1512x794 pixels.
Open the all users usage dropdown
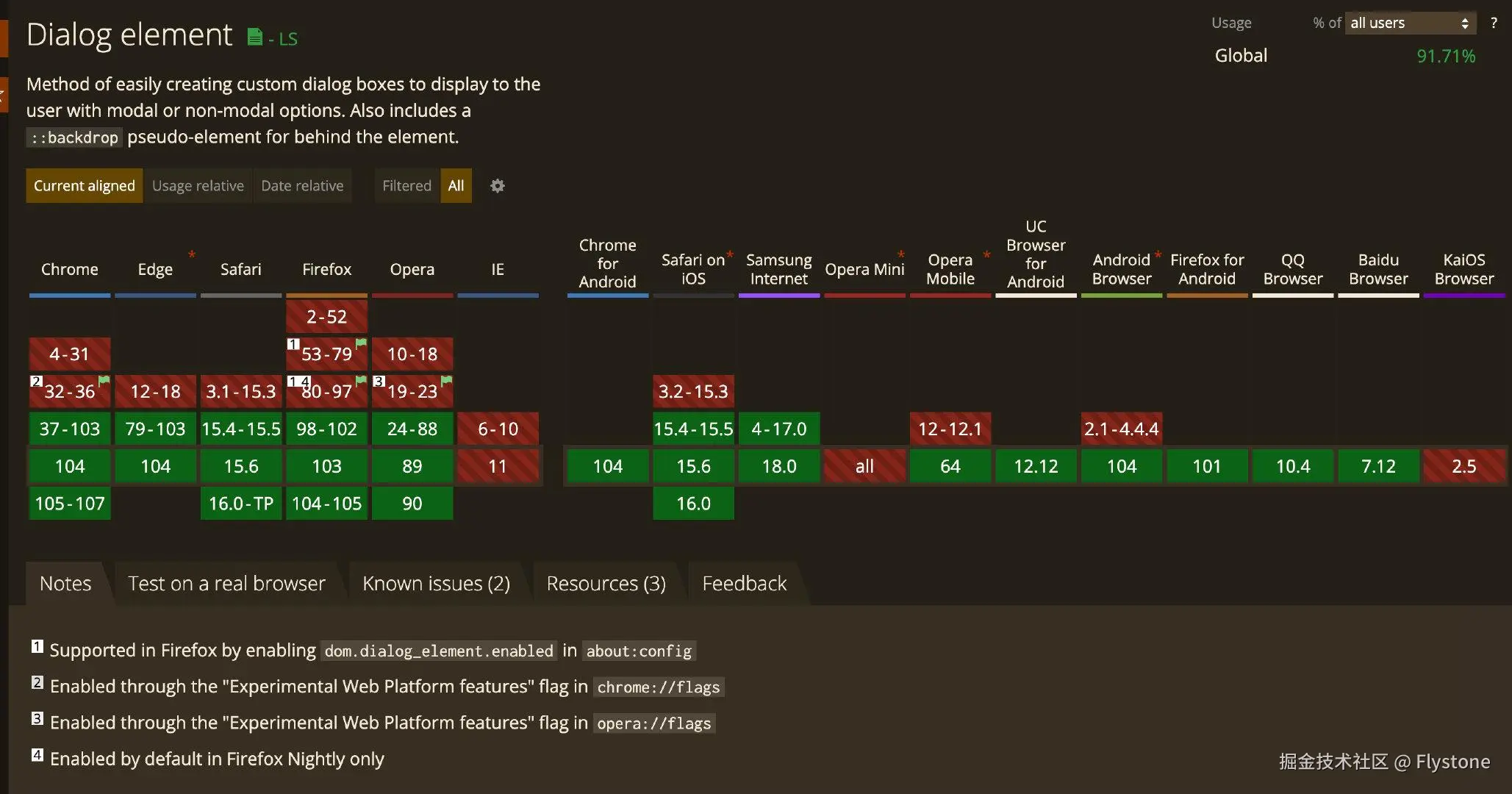(1410, 23)
